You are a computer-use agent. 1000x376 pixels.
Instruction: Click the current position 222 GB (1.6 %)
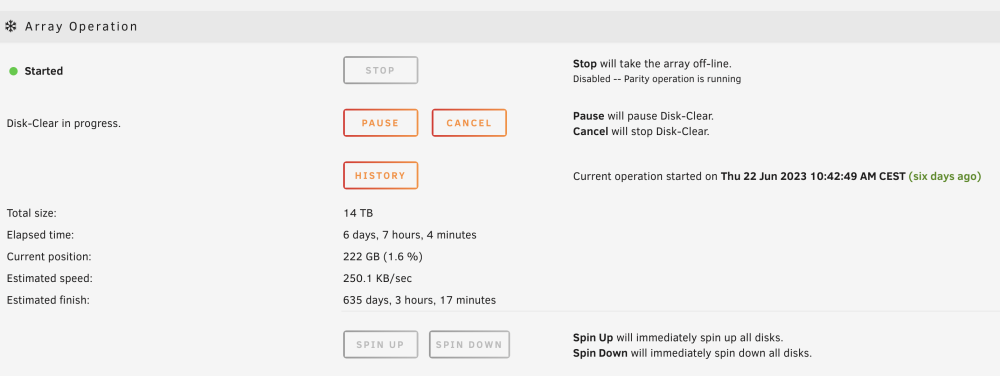click(383, 257)
